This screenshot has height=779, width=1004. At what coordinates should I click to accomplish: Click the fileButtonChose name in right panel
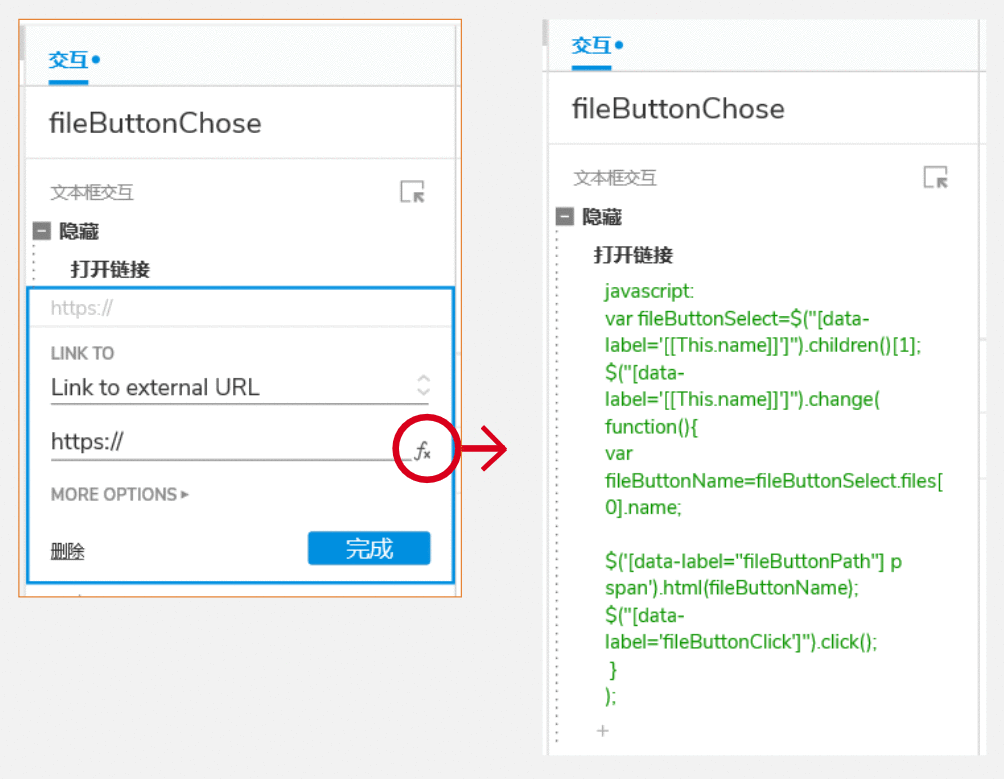pos(678,108)
